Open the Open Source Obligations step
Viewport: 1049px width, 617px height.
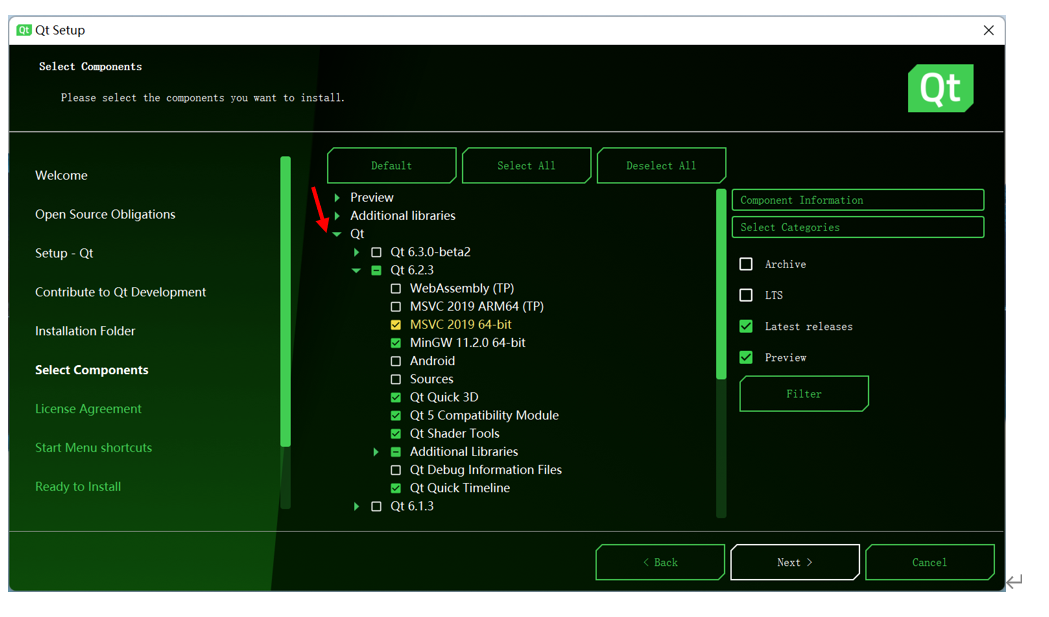tap(105, 214)
